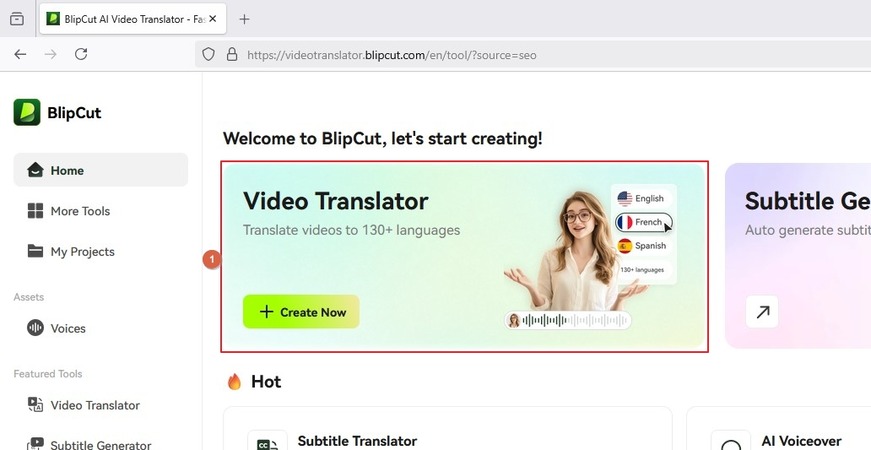Focus the URL address bar
The width and height of the screenshot is (871, 450).
point(533,54)
